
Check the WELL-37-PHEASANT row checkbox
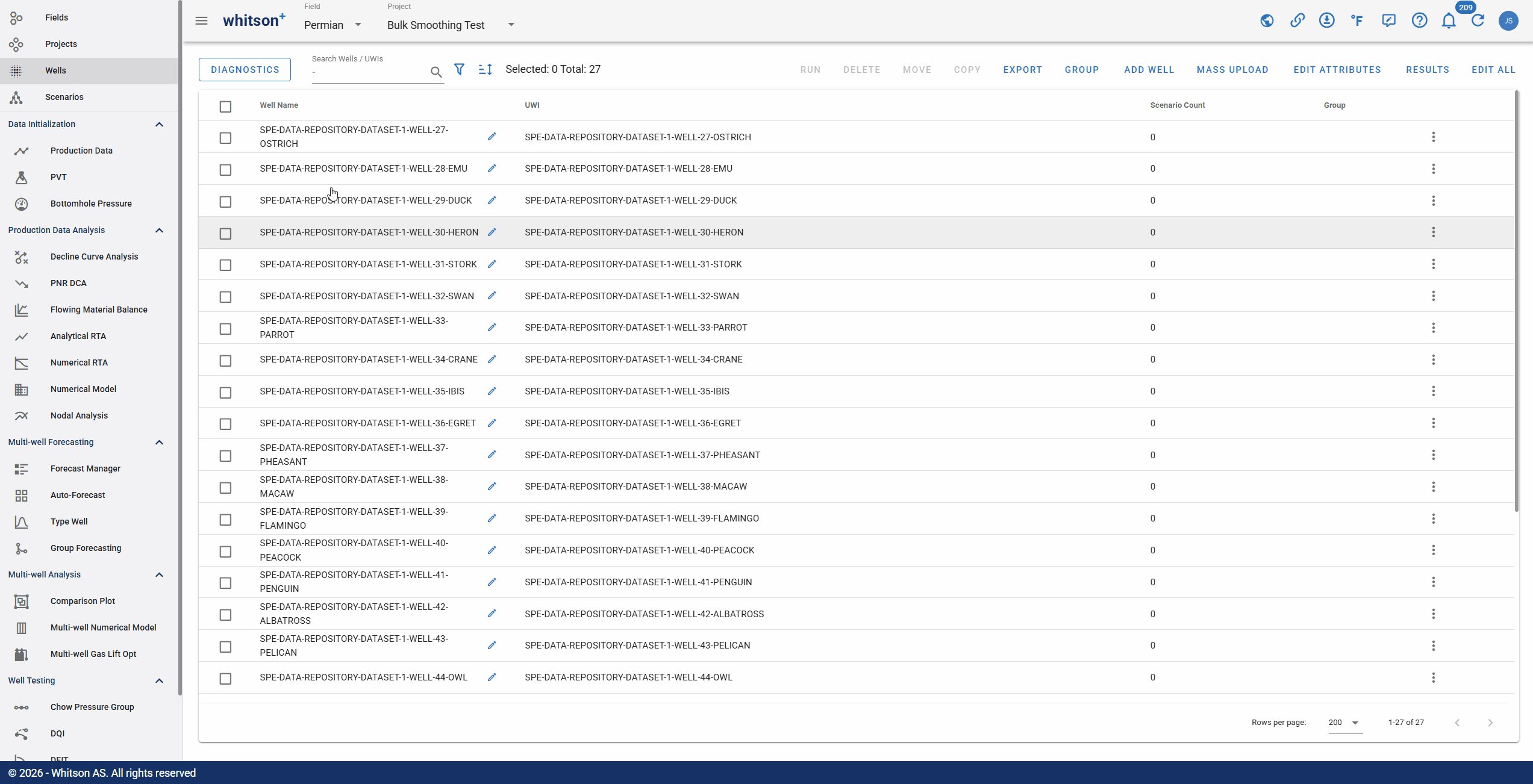tap(225, 456)
